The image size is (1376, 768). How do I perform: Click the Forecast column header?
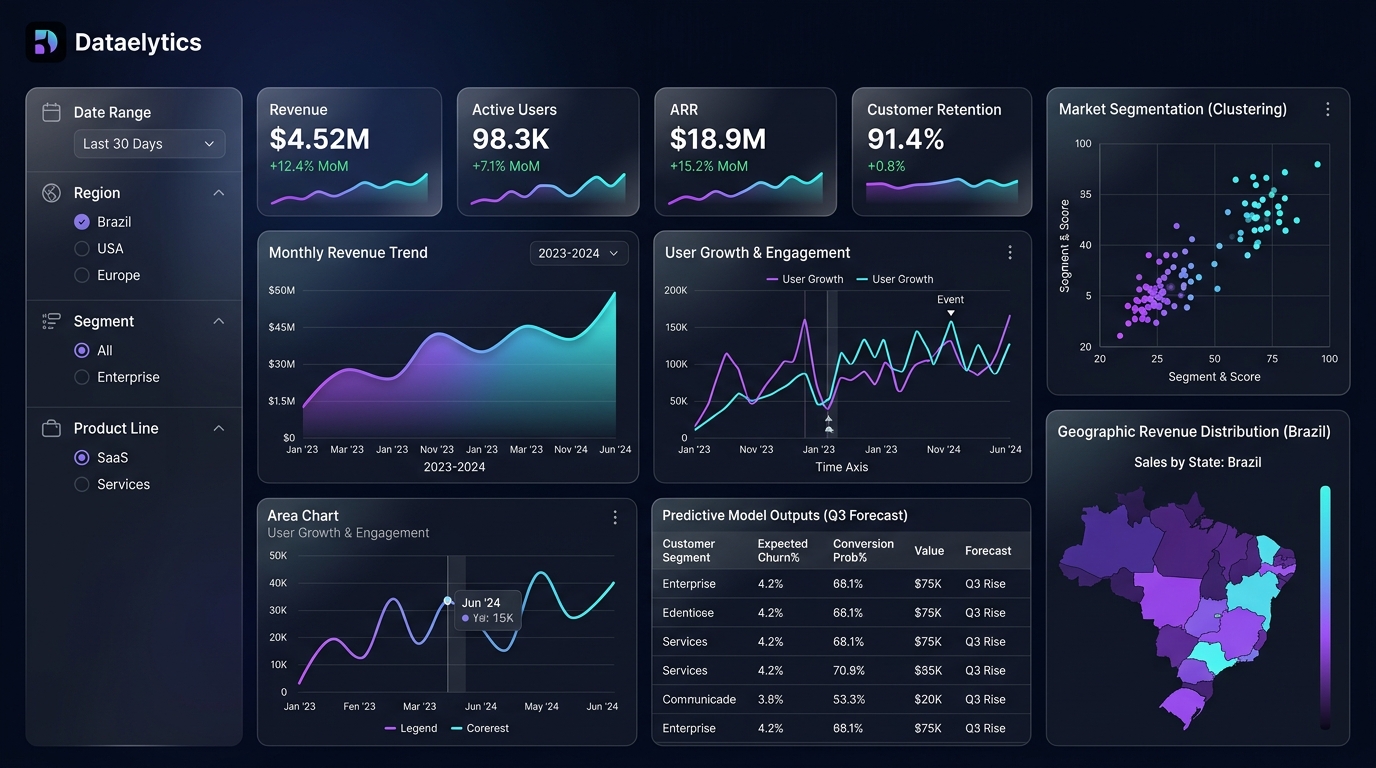988,551
